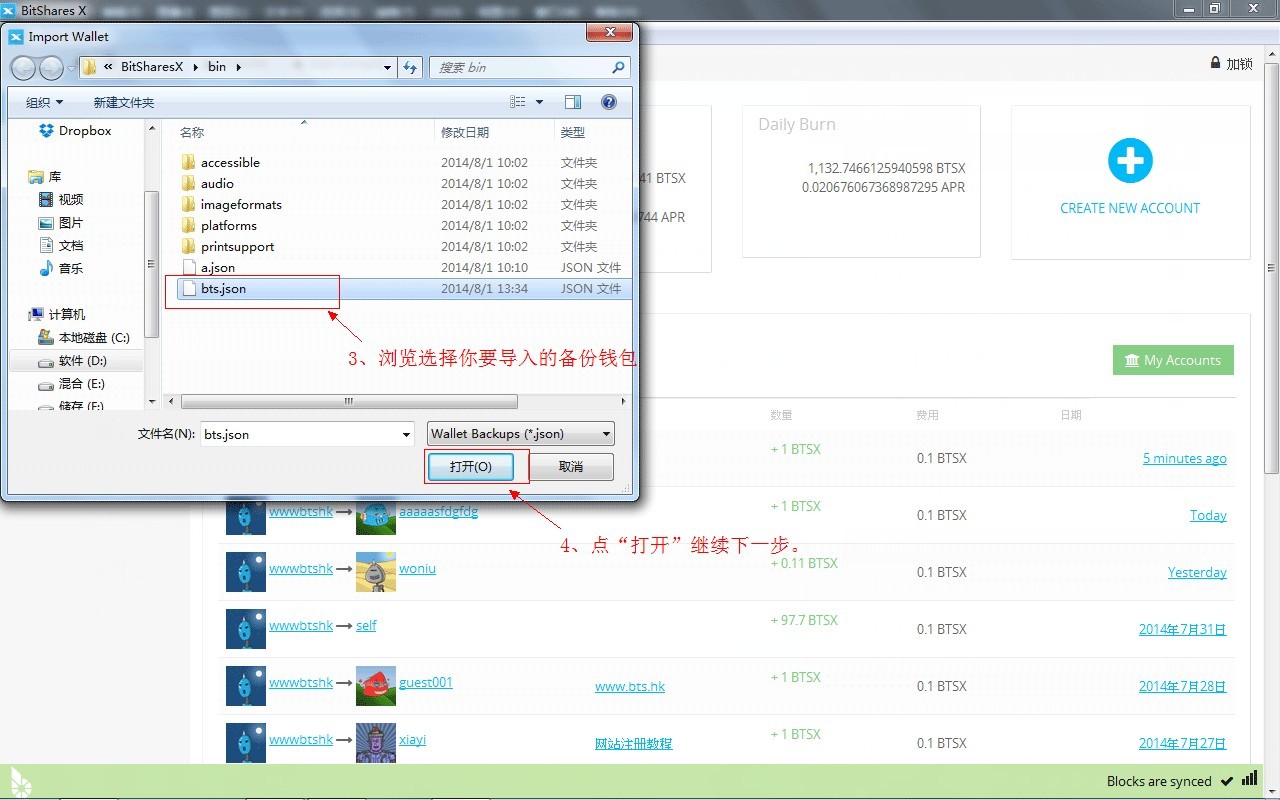Open the self account link
The width and height of the screenshot is (1280, 800).
[x=366, y=626]
